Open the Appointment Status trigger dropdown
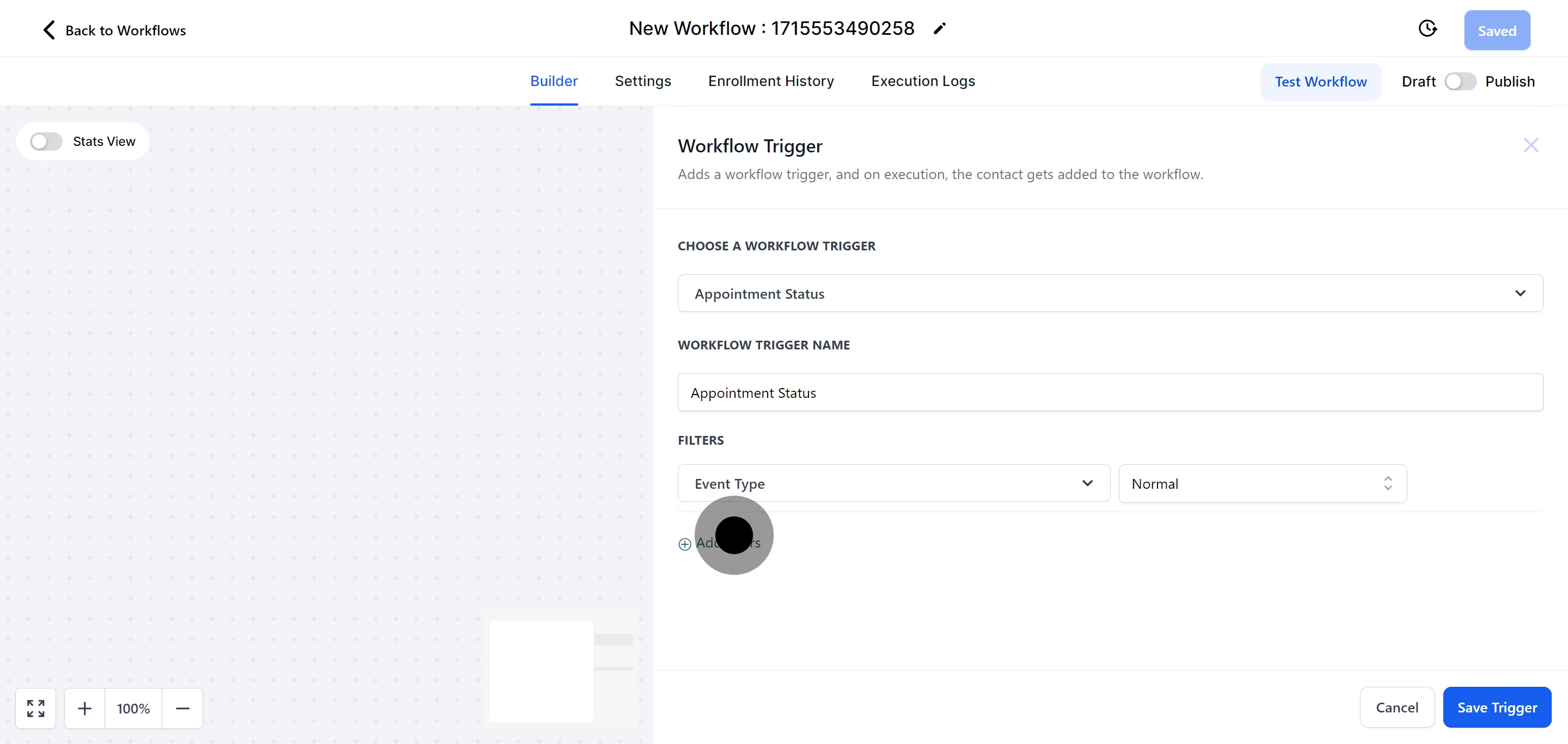 pos(1109,293)
